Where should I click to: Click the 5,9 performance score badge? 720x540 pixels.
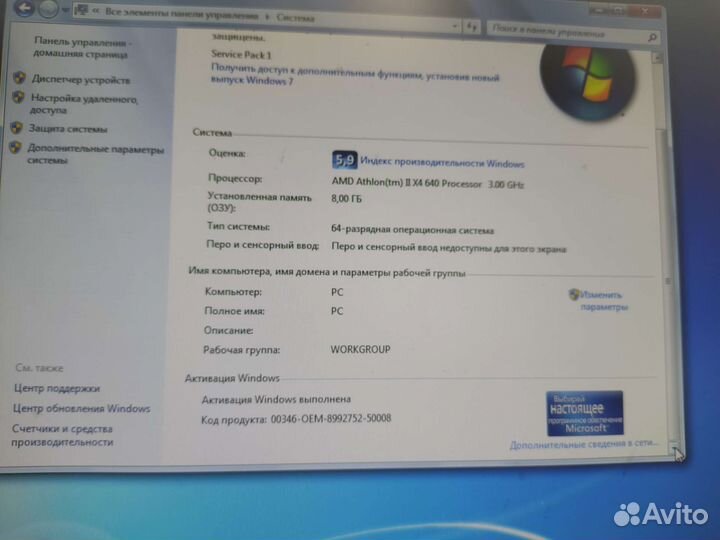pos(344,160)
